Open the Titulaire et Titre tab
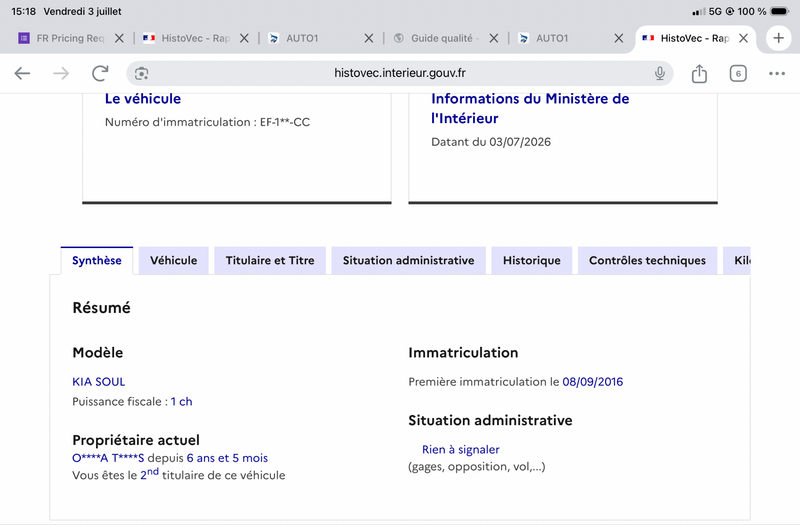 (x=270, y=261)
